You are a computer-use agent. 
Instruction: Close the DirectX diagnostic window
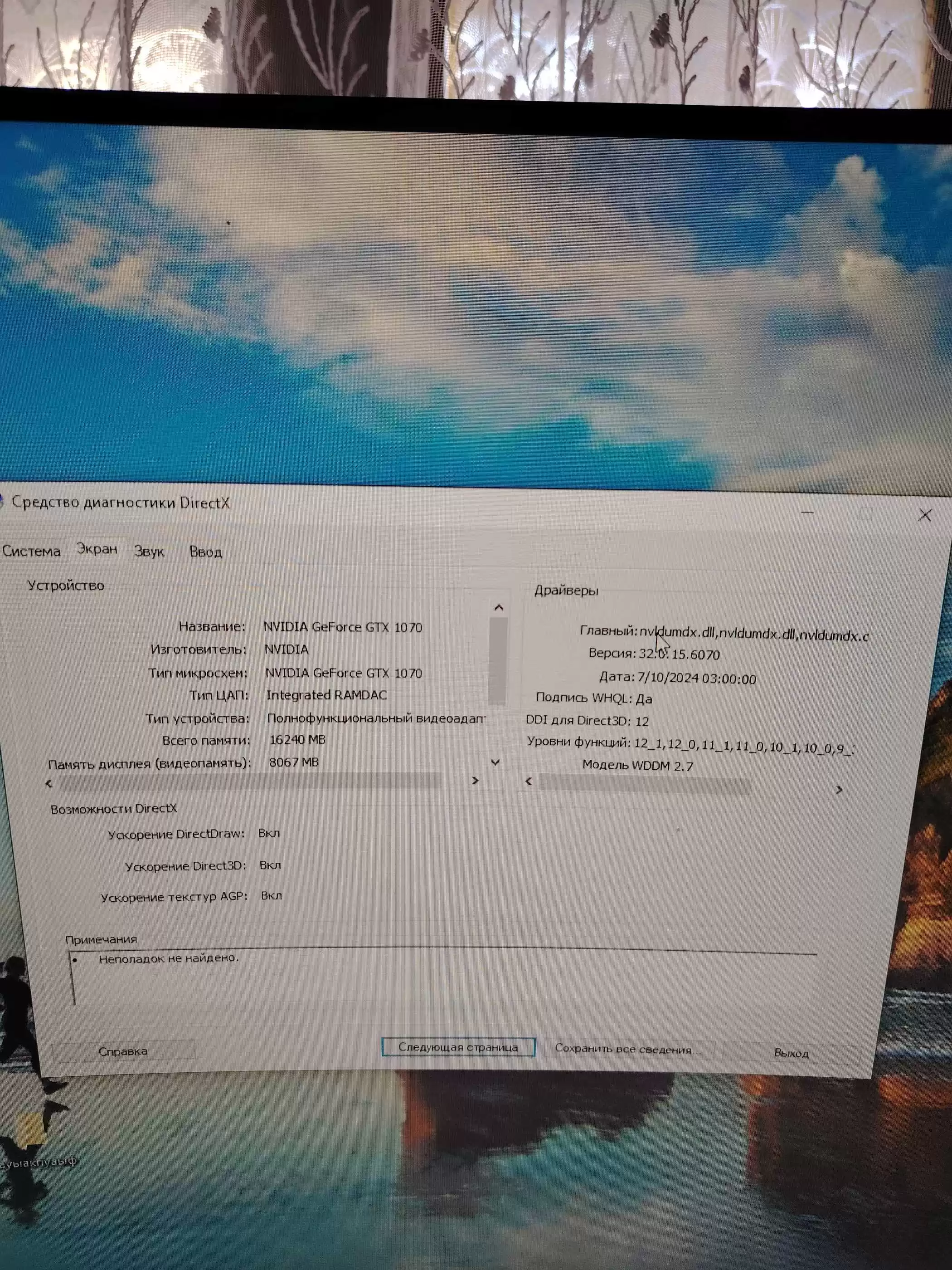(x=924, y=515)
